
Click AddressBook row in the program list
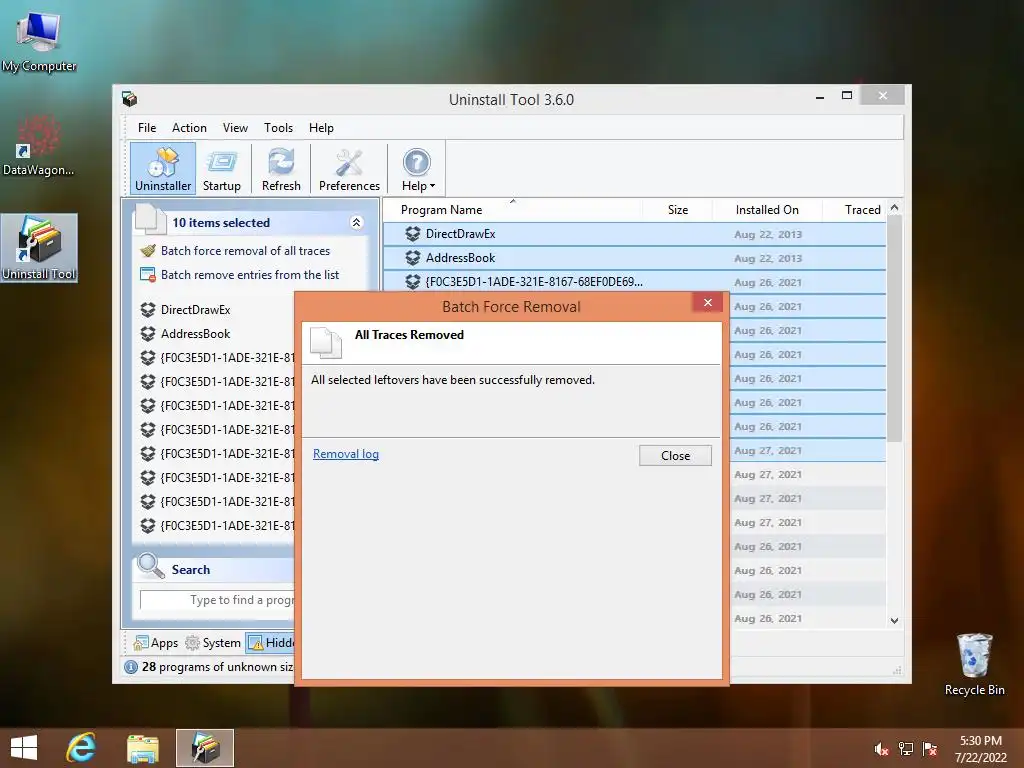(634, 258)
